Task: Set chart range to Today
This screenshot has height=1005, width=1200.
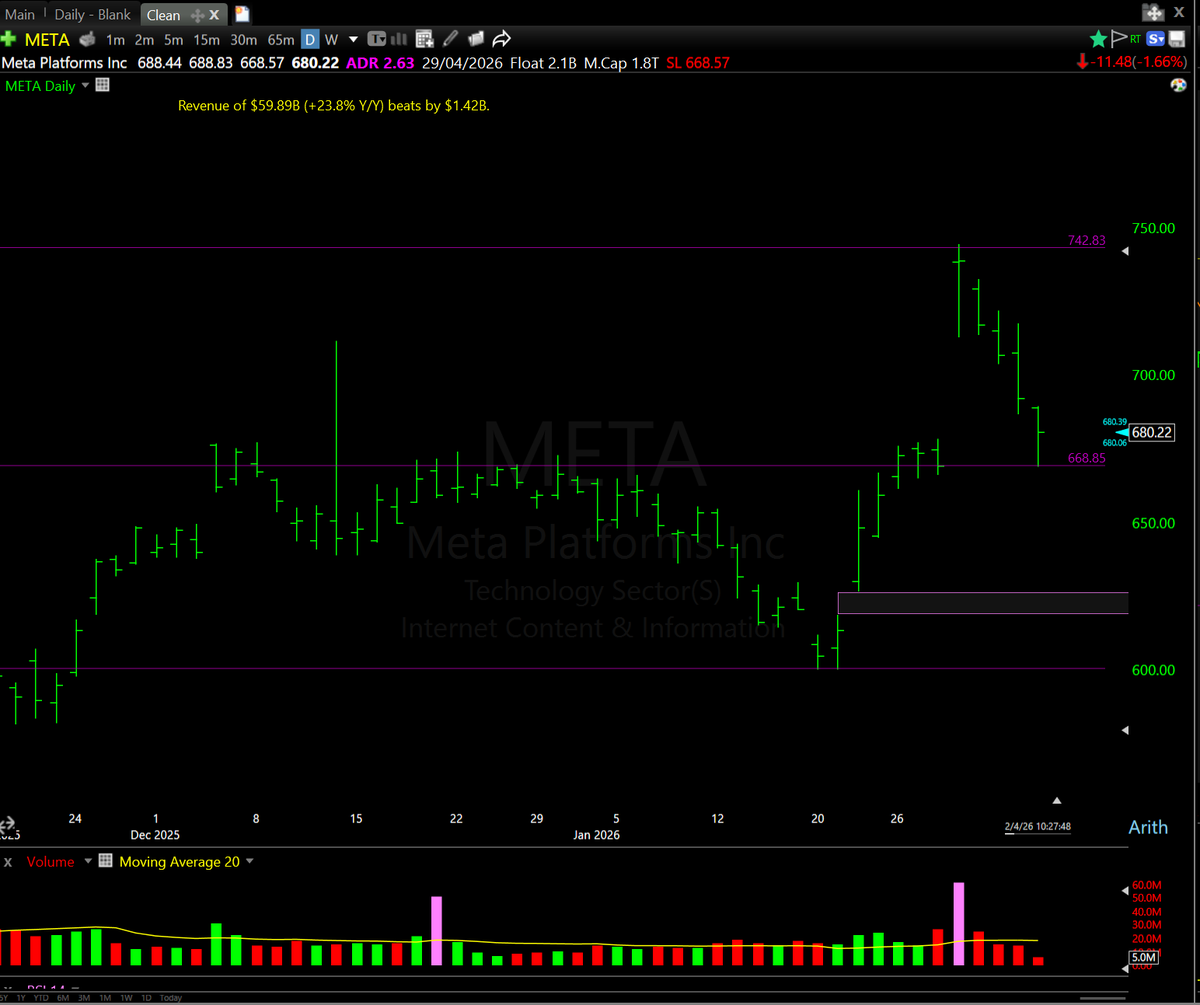Action: coord(171,998)
